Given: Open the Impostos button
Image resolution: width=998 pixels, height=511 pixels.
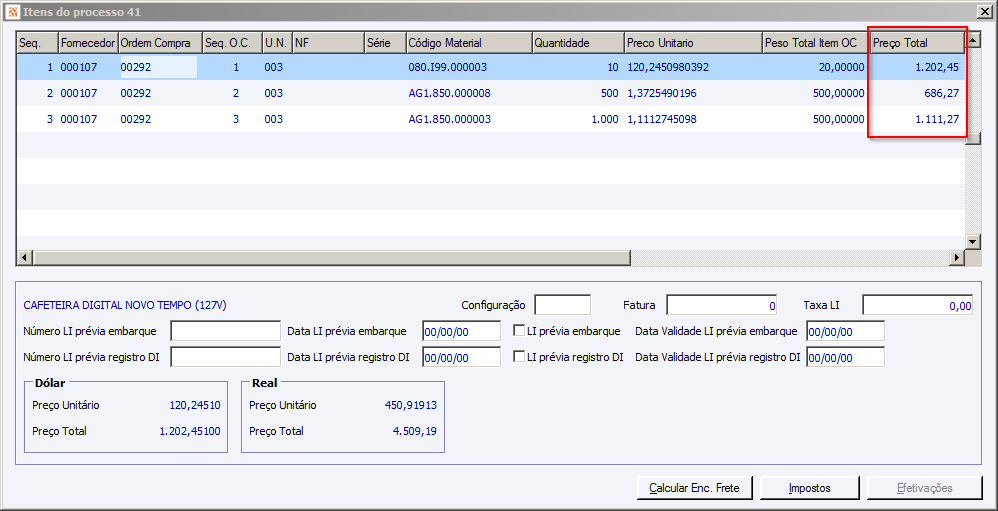Looking at the screenshot, I should (x=809, y=488).
